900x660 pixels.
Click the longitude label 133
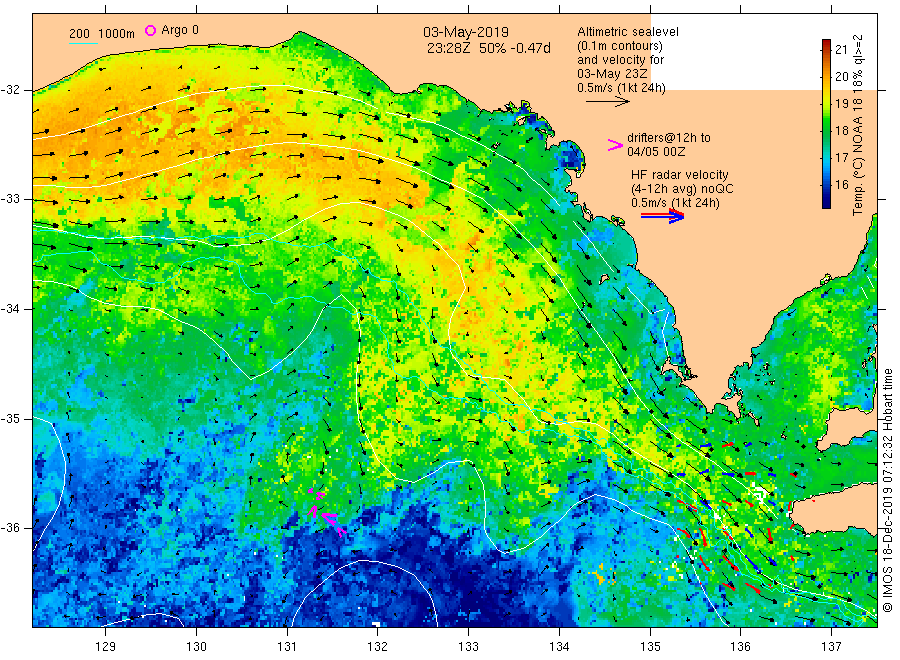[x=468, y=647]
